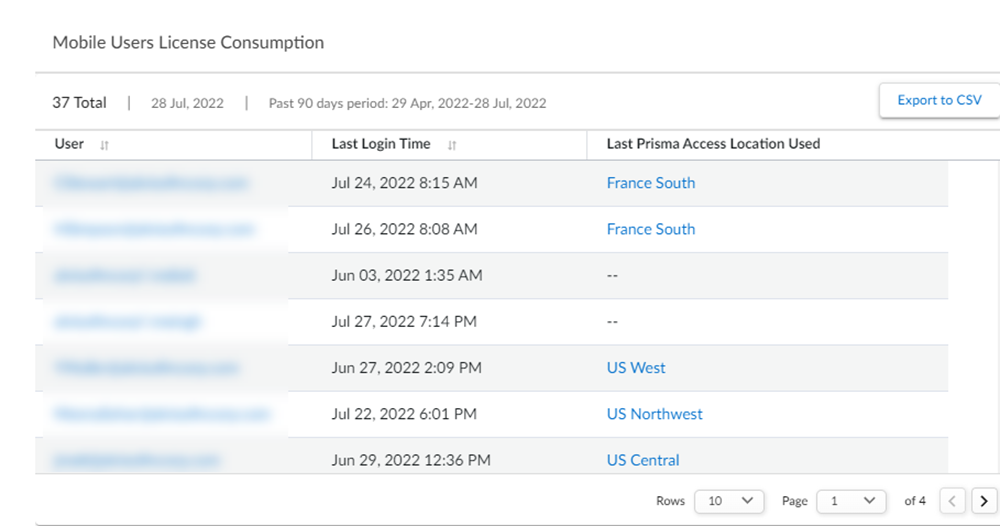This screenshot has height=526, width=1000.
Task: Open user link for Jun 03 login
Action: pos(125,275)
